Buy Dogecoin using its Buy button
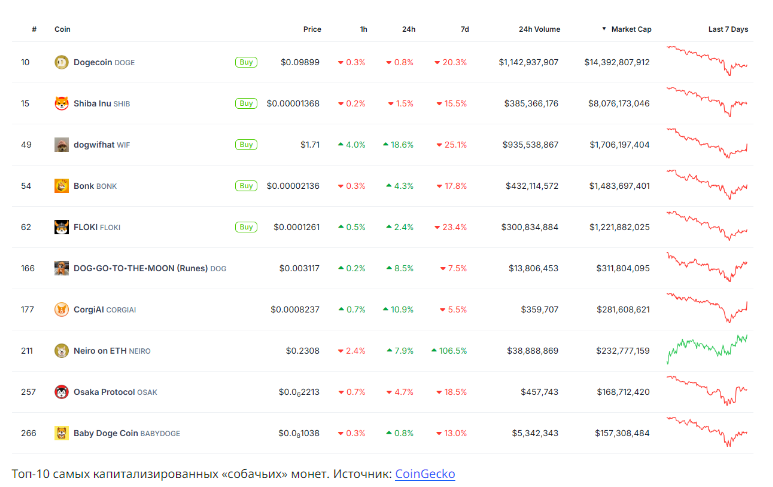Viewport: 773px width, 487px height. point(246,62)
